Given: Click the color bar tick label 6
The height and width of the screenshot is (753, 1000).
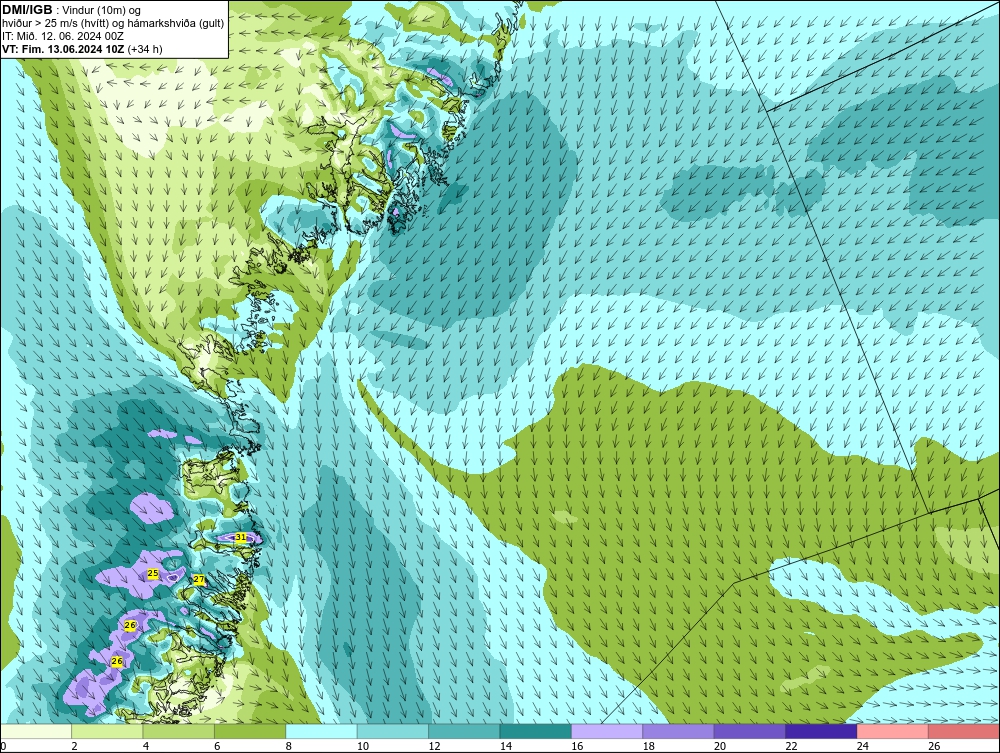Looking at the screenshot, I should tap(217, 746).
